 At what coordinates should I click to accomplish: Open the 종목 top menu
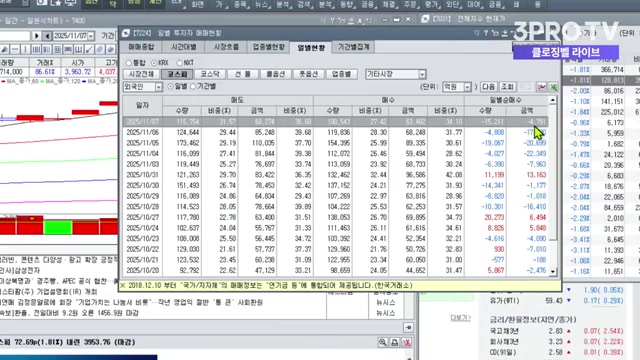coord(240,4)
